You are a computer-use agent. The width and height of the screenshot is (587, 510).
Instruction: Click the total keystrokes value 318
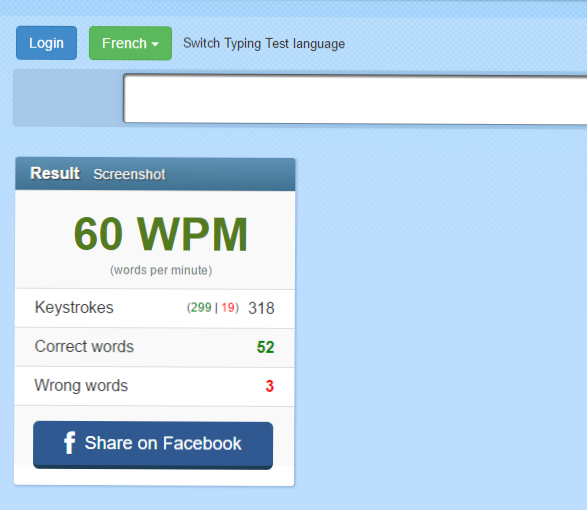click(x=261, y=308)
